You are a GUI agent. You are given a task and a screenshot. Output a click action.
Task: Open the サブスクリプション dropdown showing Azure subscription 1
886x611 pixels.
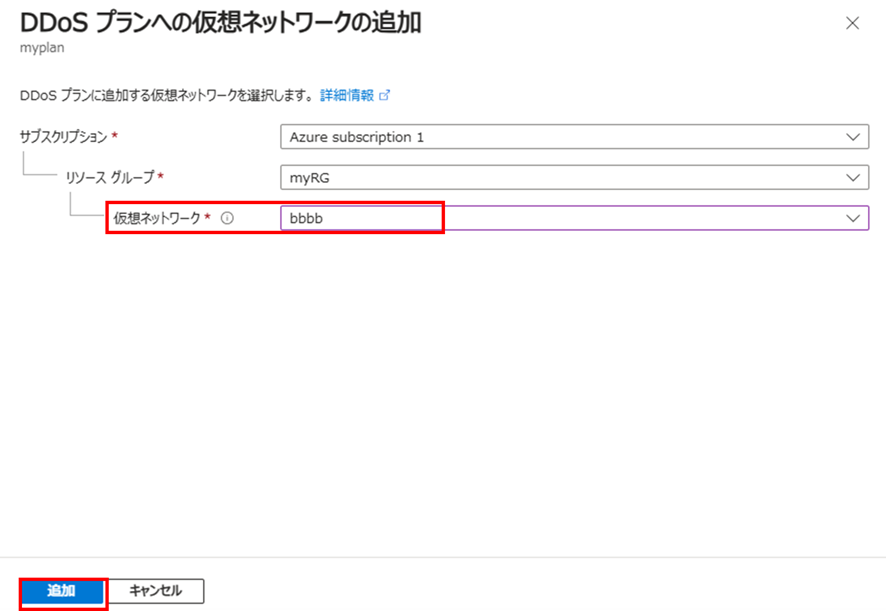574,137
